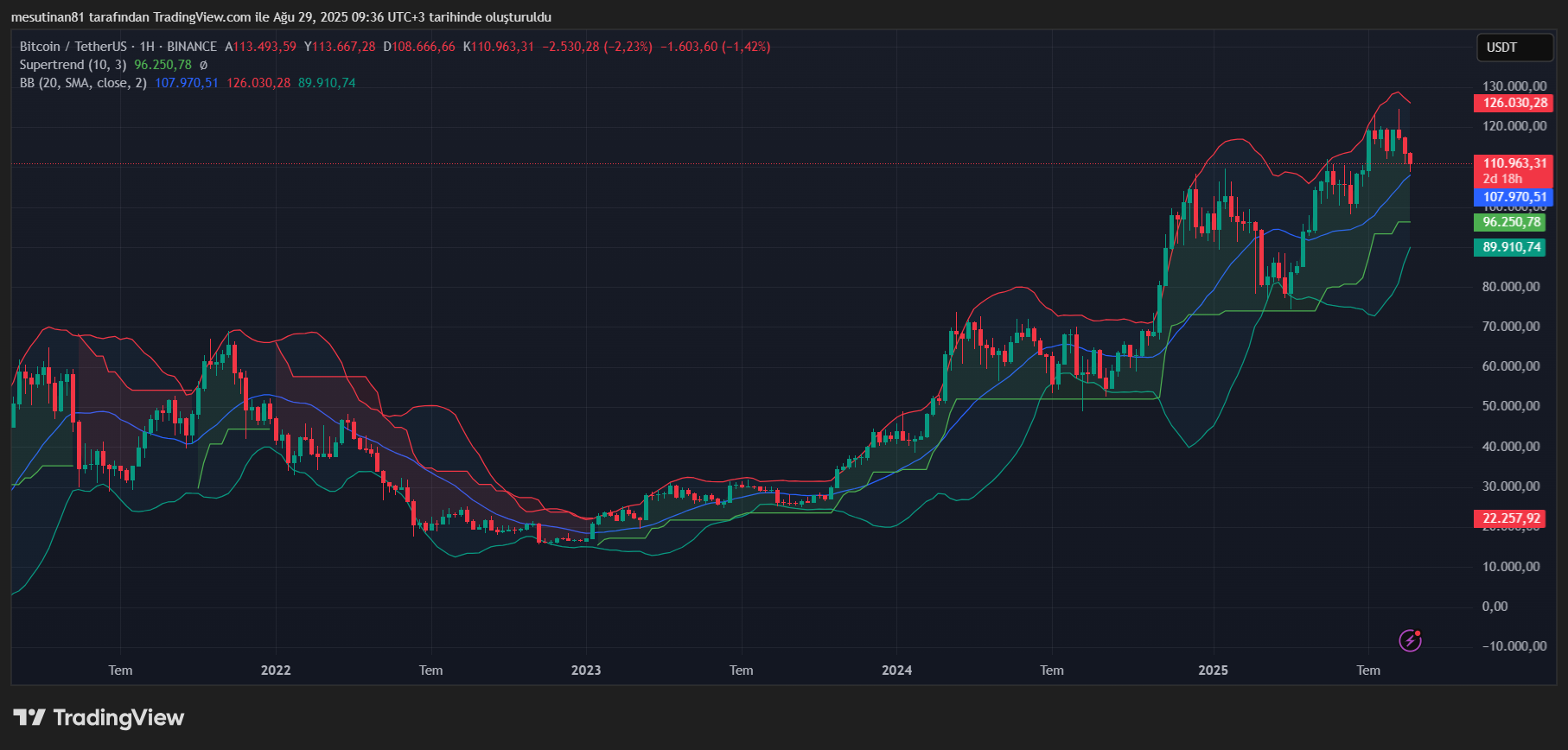
Task: Open the USDT currency selector
Action: click(x=1514, y=48)
